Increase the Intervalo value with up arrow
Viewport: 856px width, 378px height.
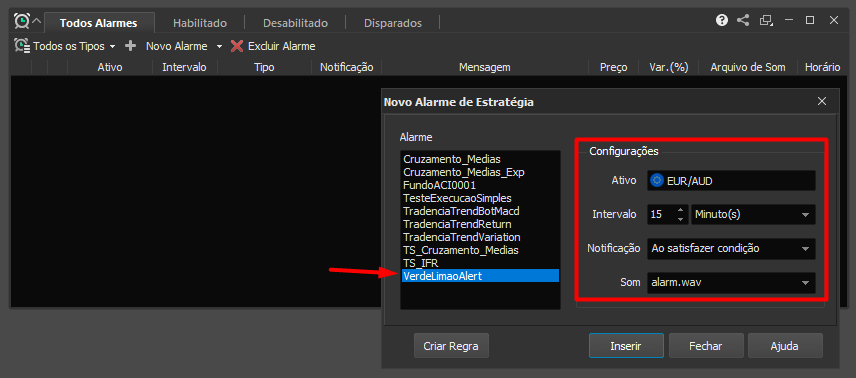tap(680, 210)
